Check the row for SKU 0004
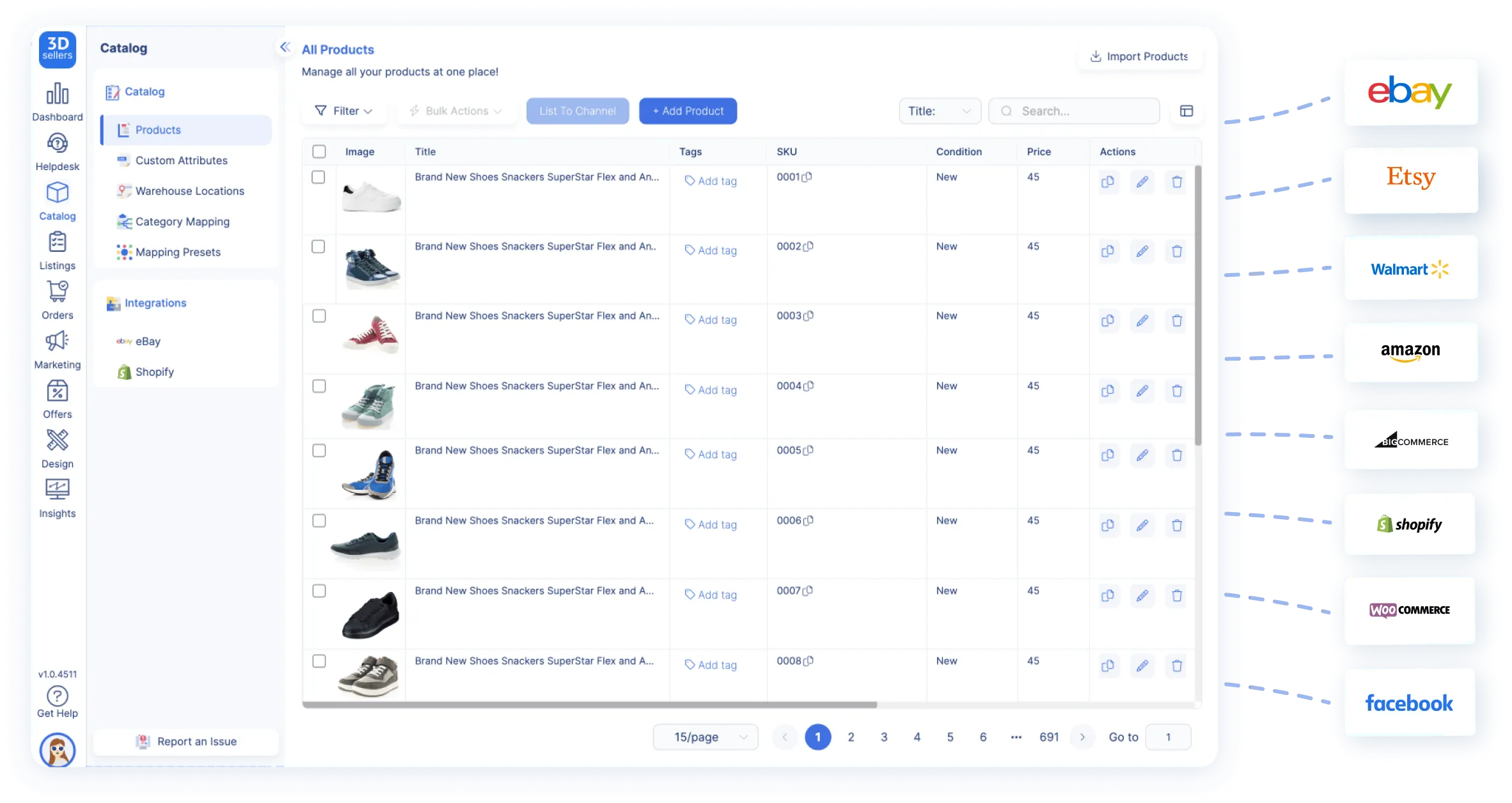Viewport: 1512px width, 803px height. (319, 386)
